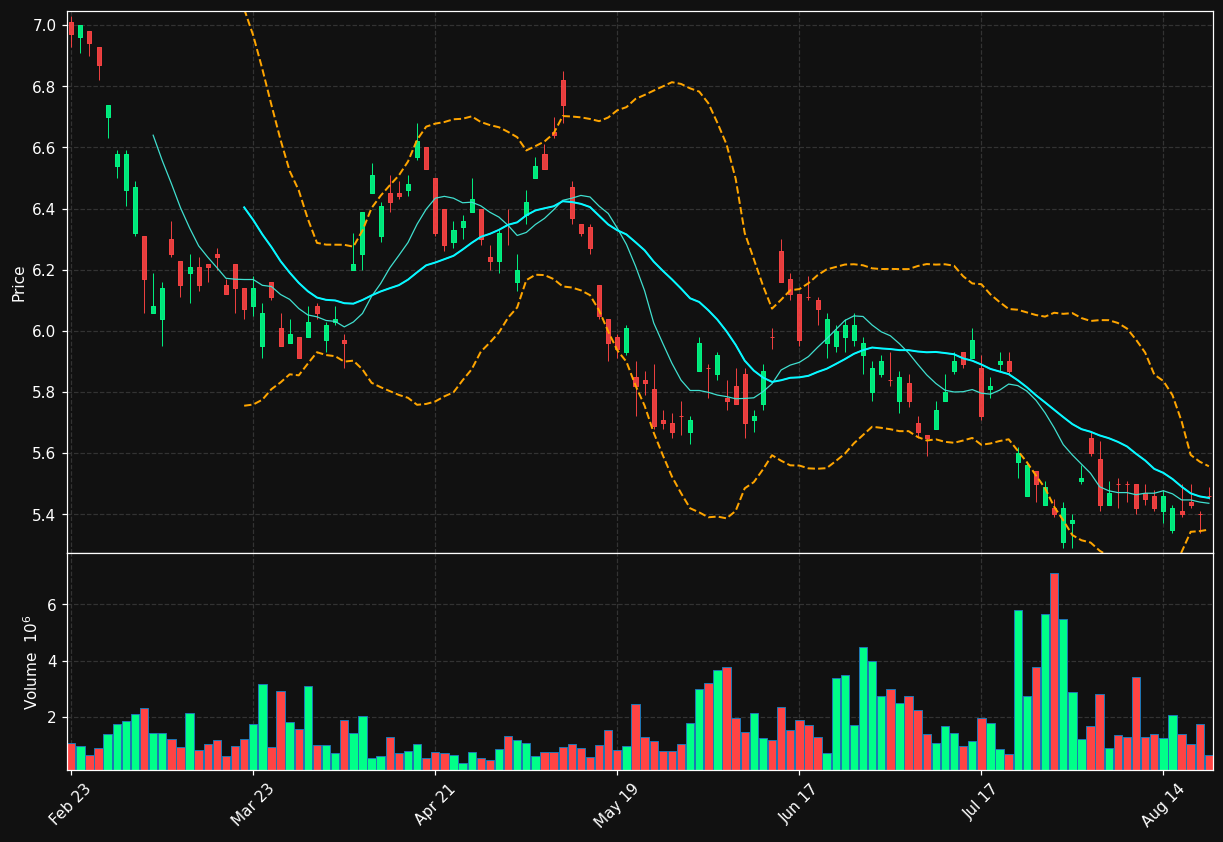Click the Mar 23 date label
The height and width of the screenshot is (842, 1223).
[x=252, y=806]
